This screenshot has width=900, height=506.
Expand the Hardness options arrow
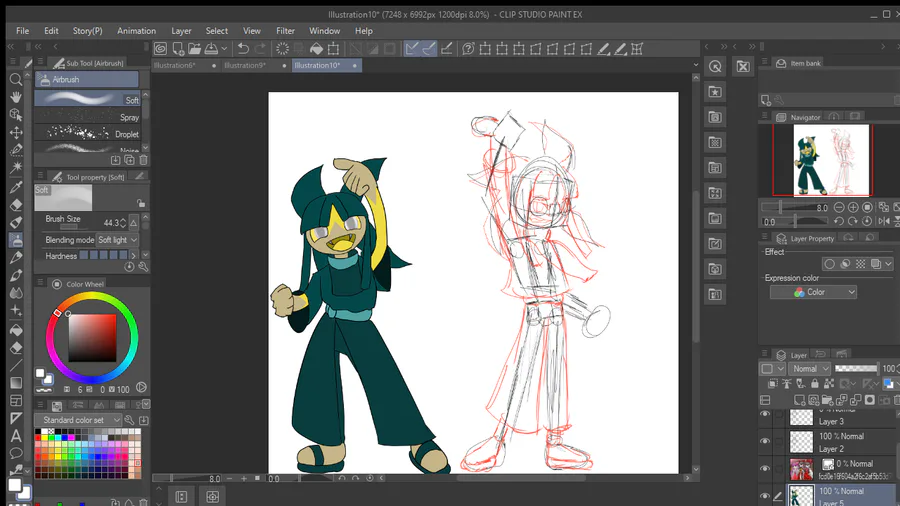pyautogui.click(x=134, y=256)
